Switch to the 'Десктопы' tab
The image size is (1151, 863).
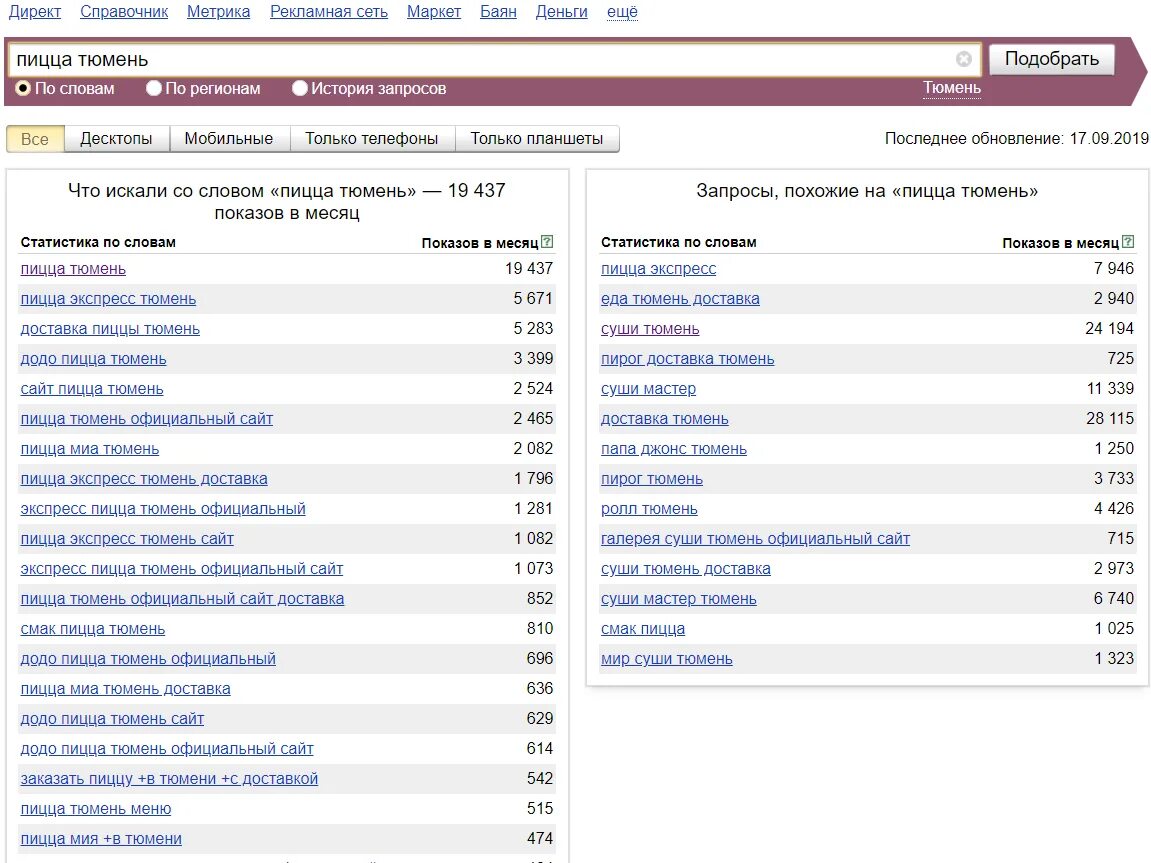(x=117, y=139)
